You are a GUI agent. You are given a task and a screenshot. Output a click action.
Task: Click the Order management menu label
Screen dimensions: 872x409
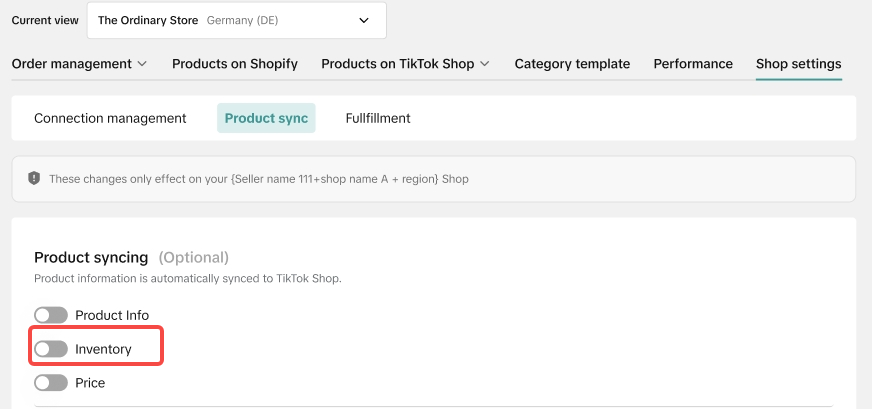coord(72,64)
